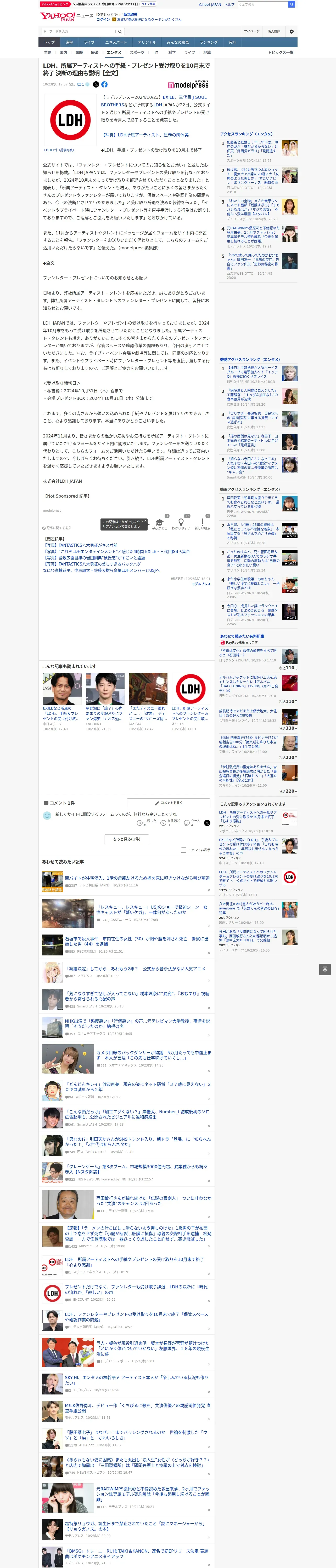Click the 新しい視点 exclamation reaction
Viewport: 336px width, 1568px height.
[x=203, y=523]
